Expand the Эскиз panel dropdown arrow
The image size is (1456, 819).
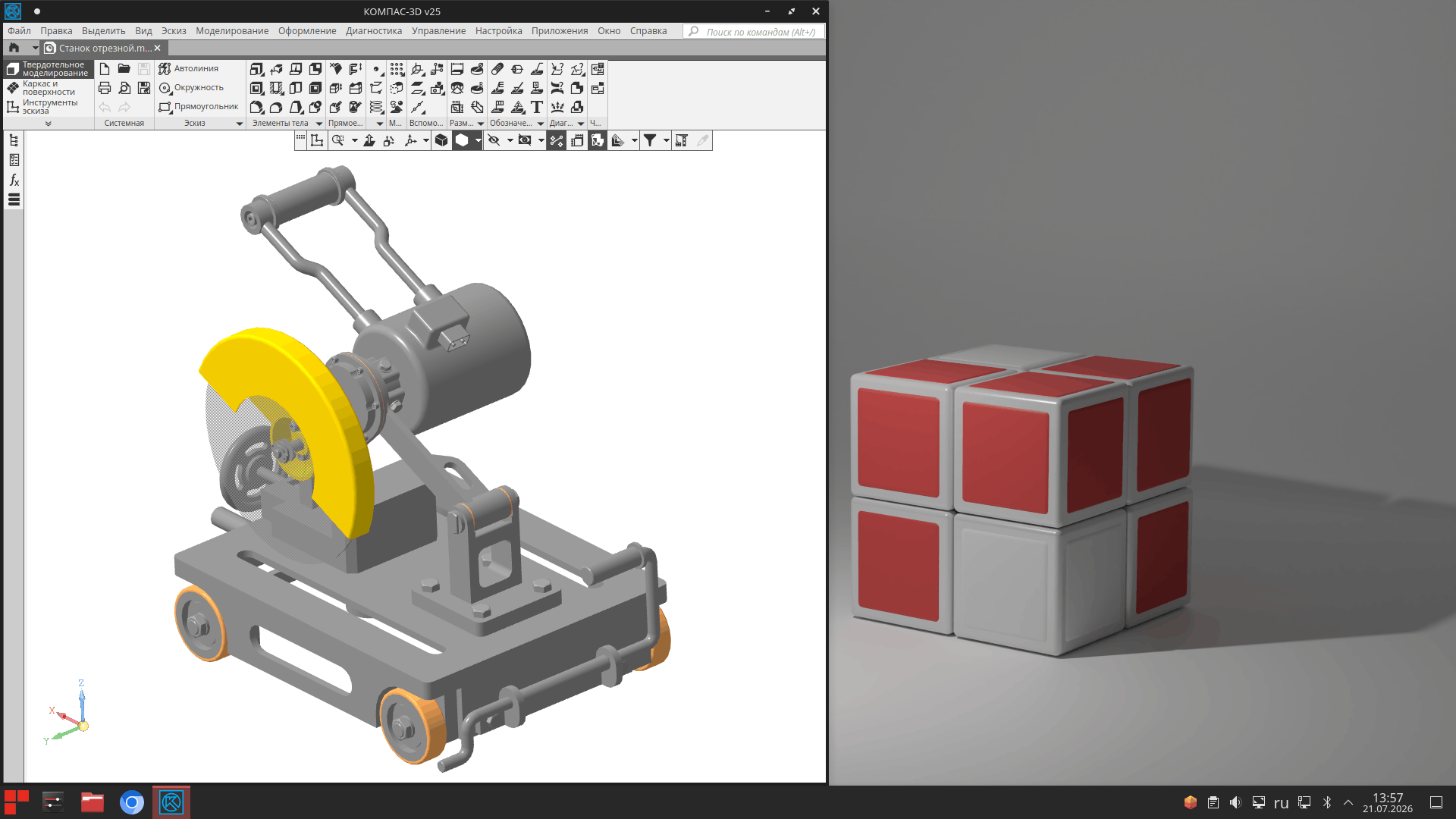click(x=240, y=124)
